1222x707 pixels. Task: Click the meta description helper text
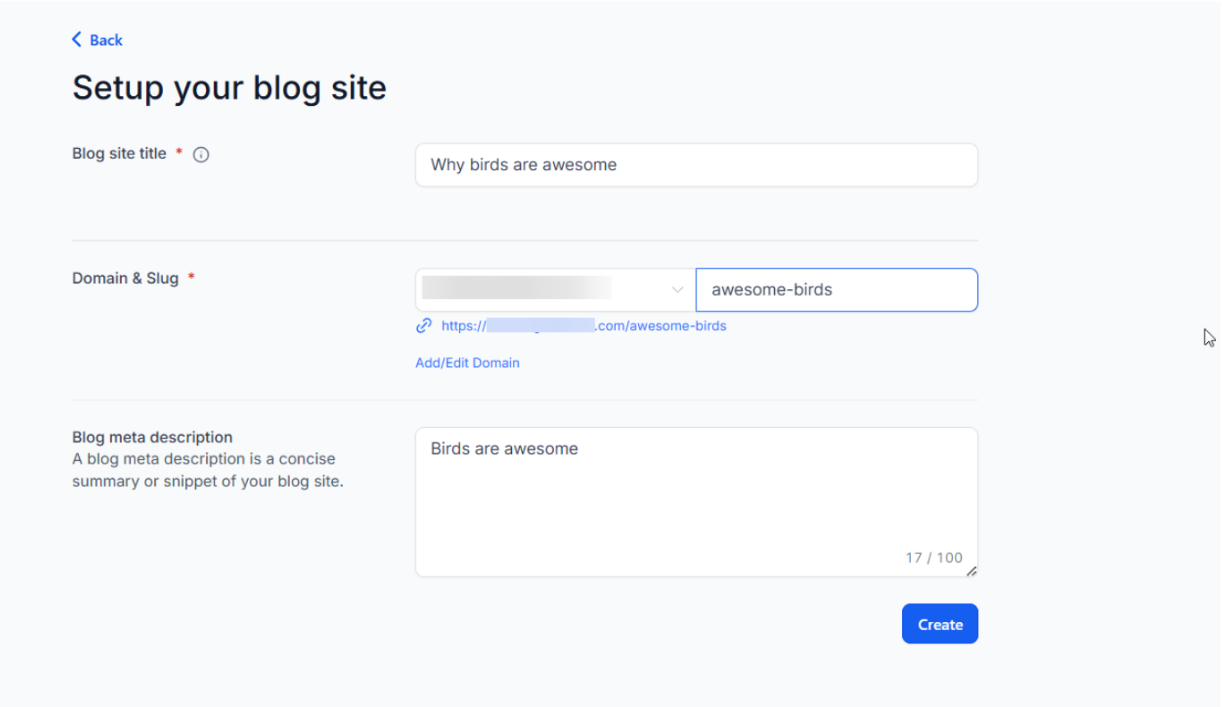pyautogui.click(x=207, y=470)
